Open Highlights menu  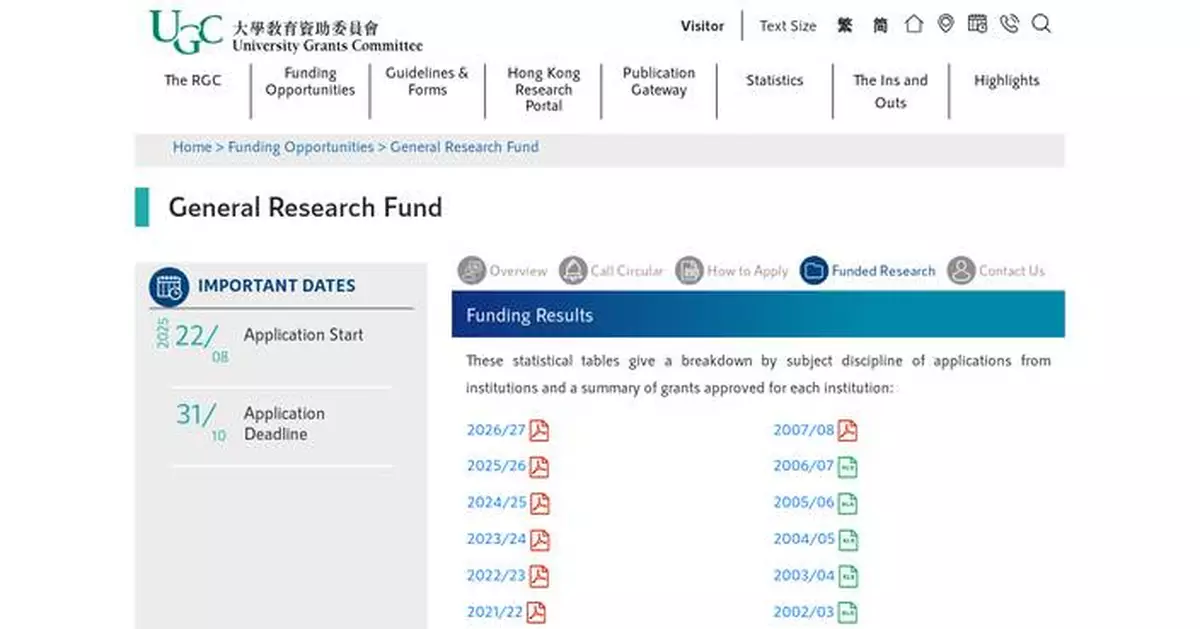[x=1006, y=81]
